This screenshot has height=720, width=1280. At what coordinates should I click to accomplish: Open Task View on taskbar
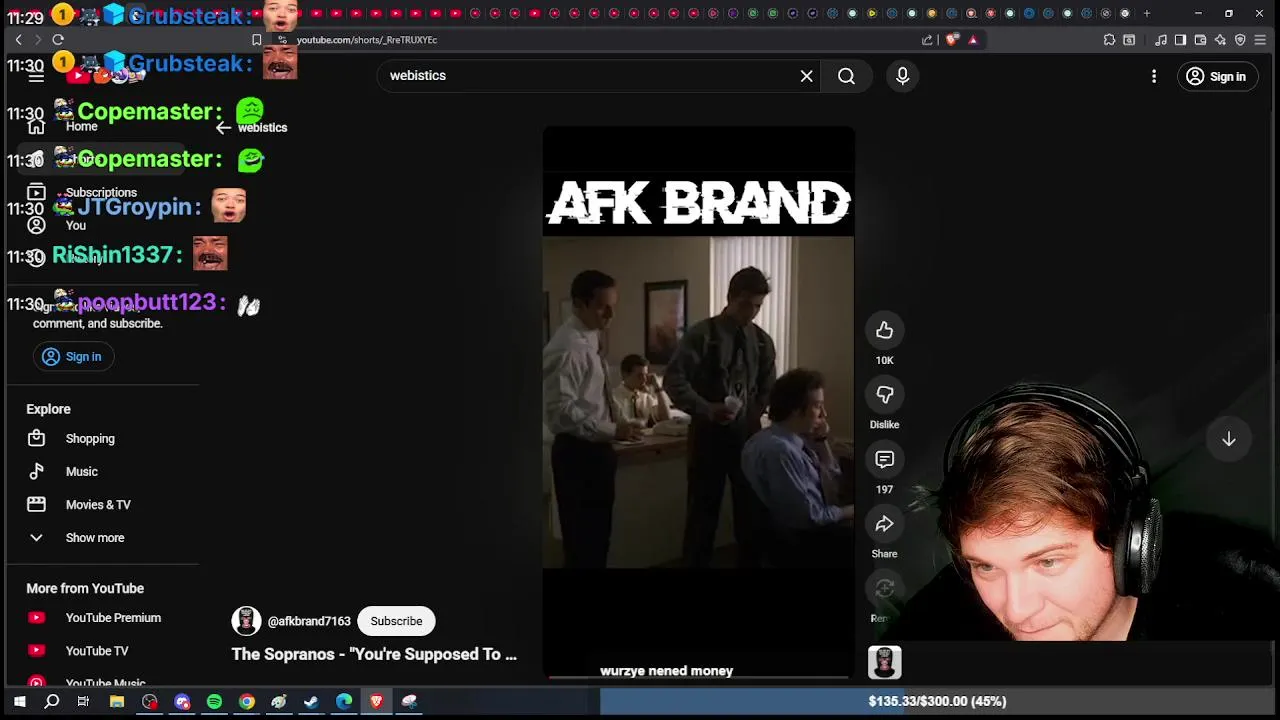84,701
